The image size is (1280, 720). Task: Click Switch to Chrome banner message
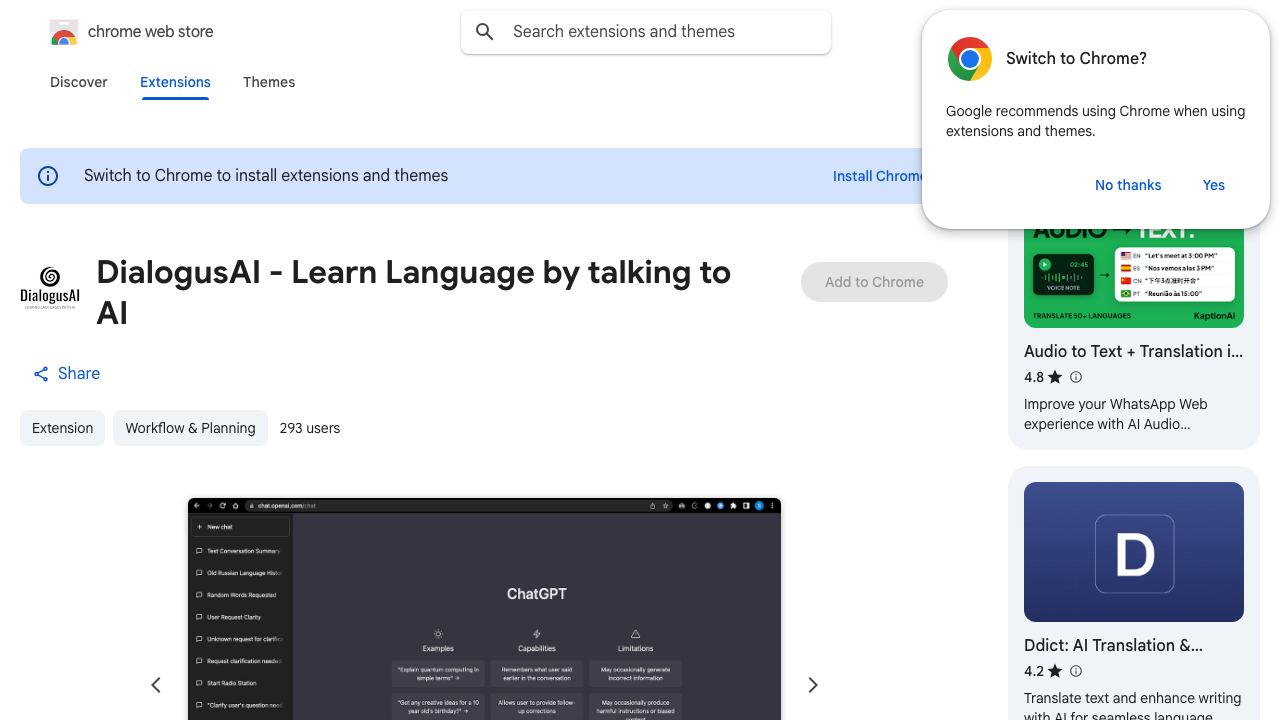point(266,176)
